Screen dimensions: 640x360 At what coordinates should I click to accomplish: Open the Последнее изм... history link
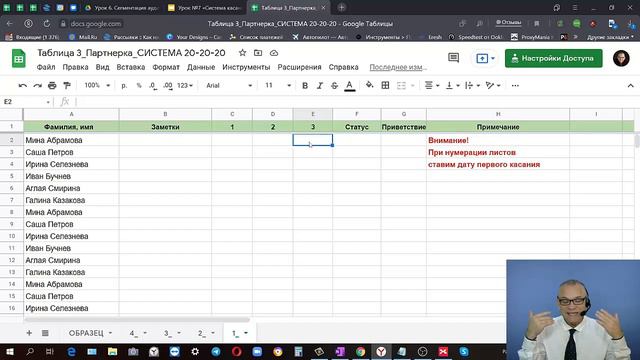tap(398, 67)
